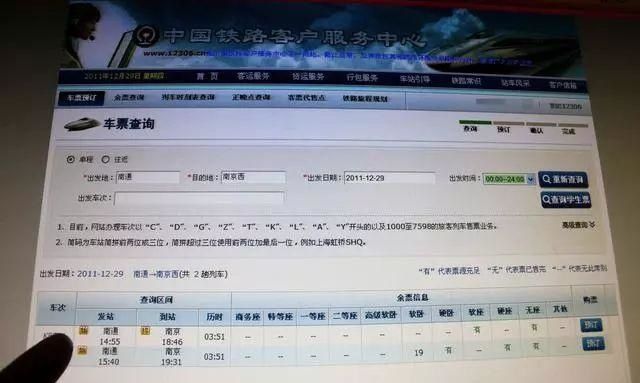Screen dimensions: 640x383
Task: Click the 历时 column header
Action: pos(214,317)
